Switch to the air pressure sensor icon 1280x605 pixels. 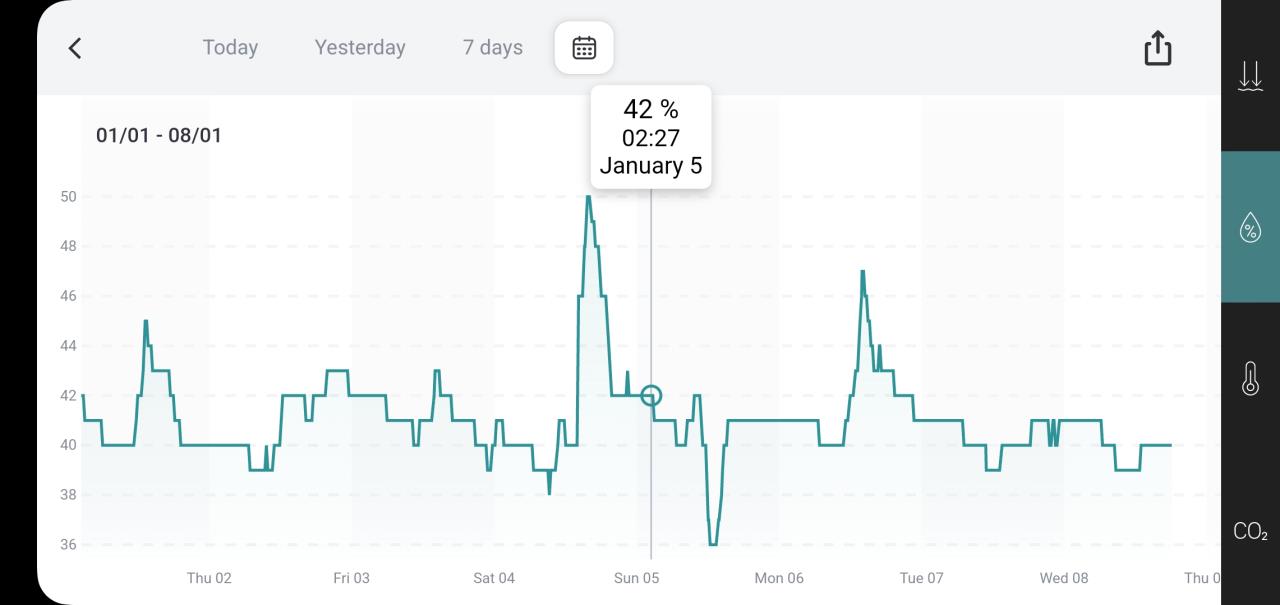coord(1250,76)
